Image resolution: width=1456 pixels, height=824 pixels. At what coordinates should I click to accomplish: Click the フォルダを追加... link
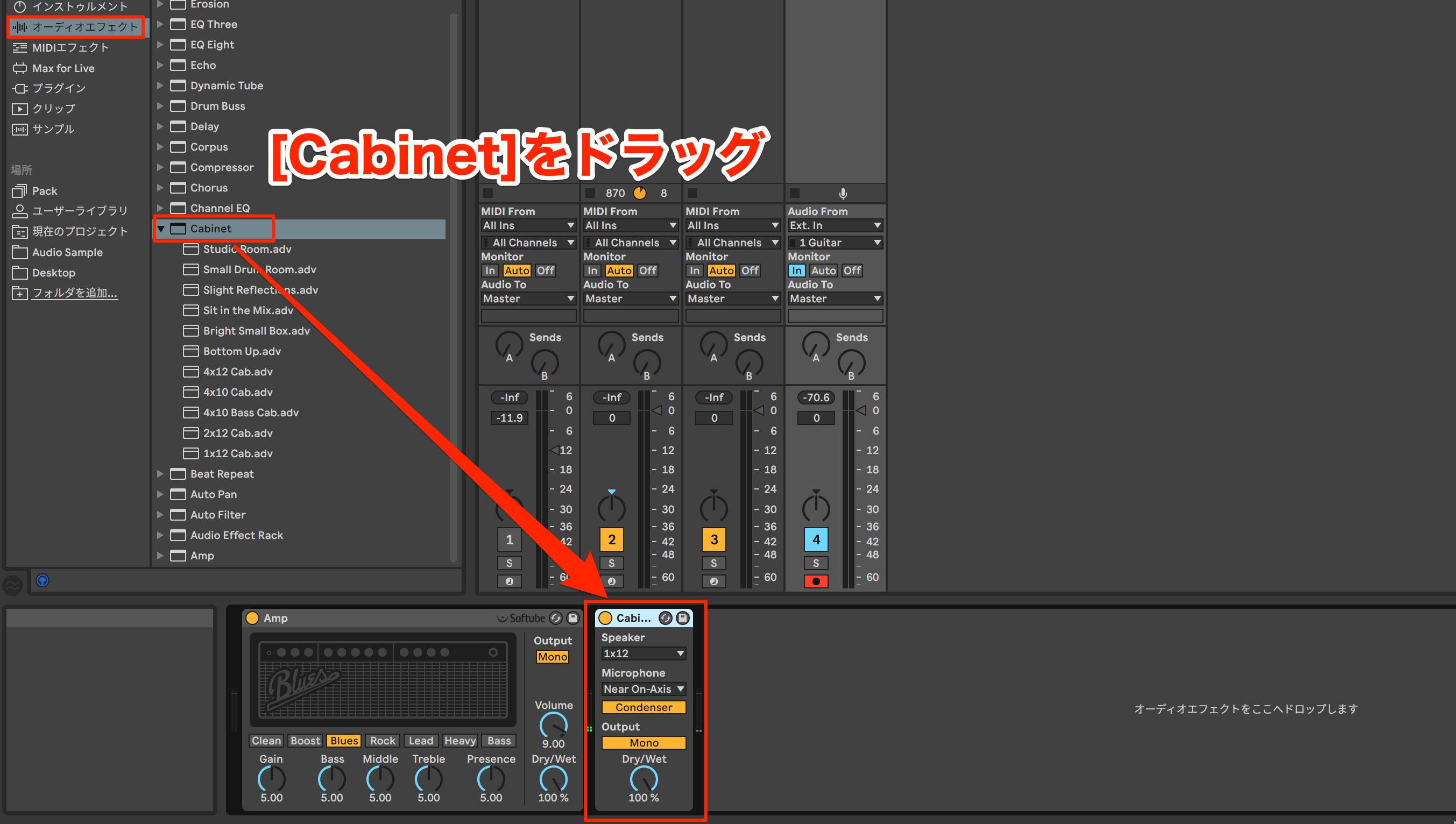pyautogui.click(x=75, y=293)
